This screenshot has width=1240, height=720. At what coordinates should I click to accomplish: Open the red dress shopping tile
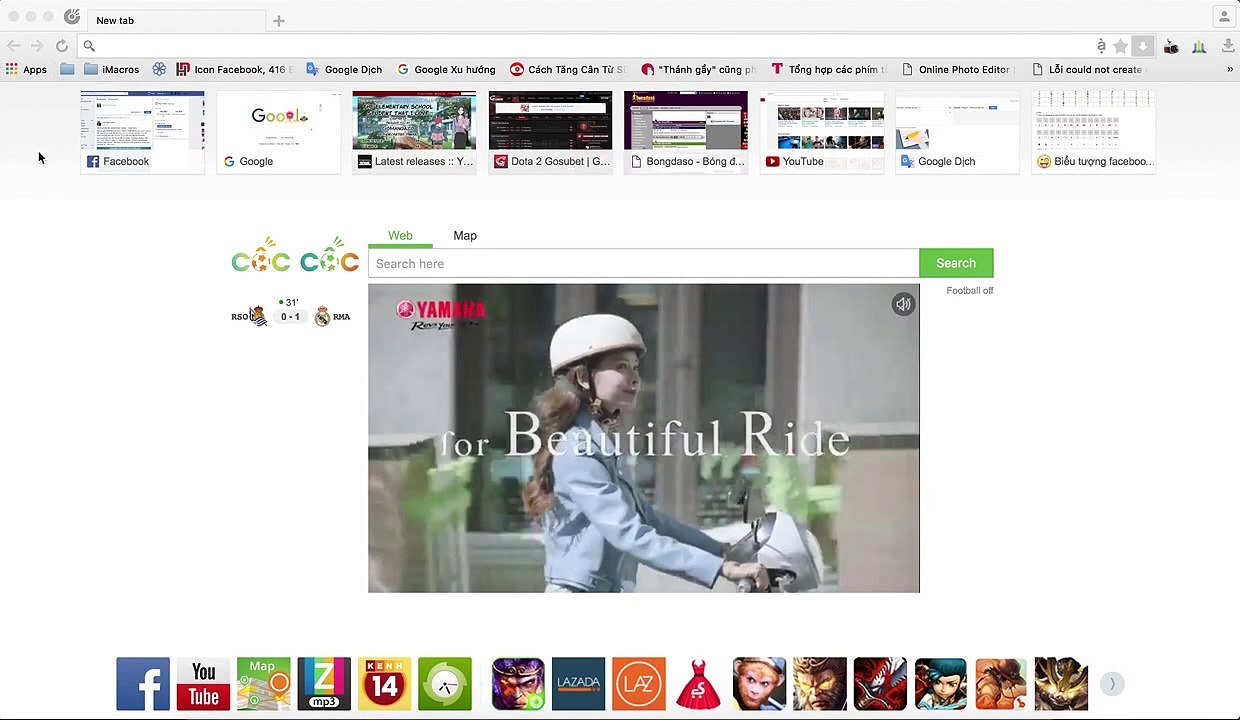click(699, 684)
